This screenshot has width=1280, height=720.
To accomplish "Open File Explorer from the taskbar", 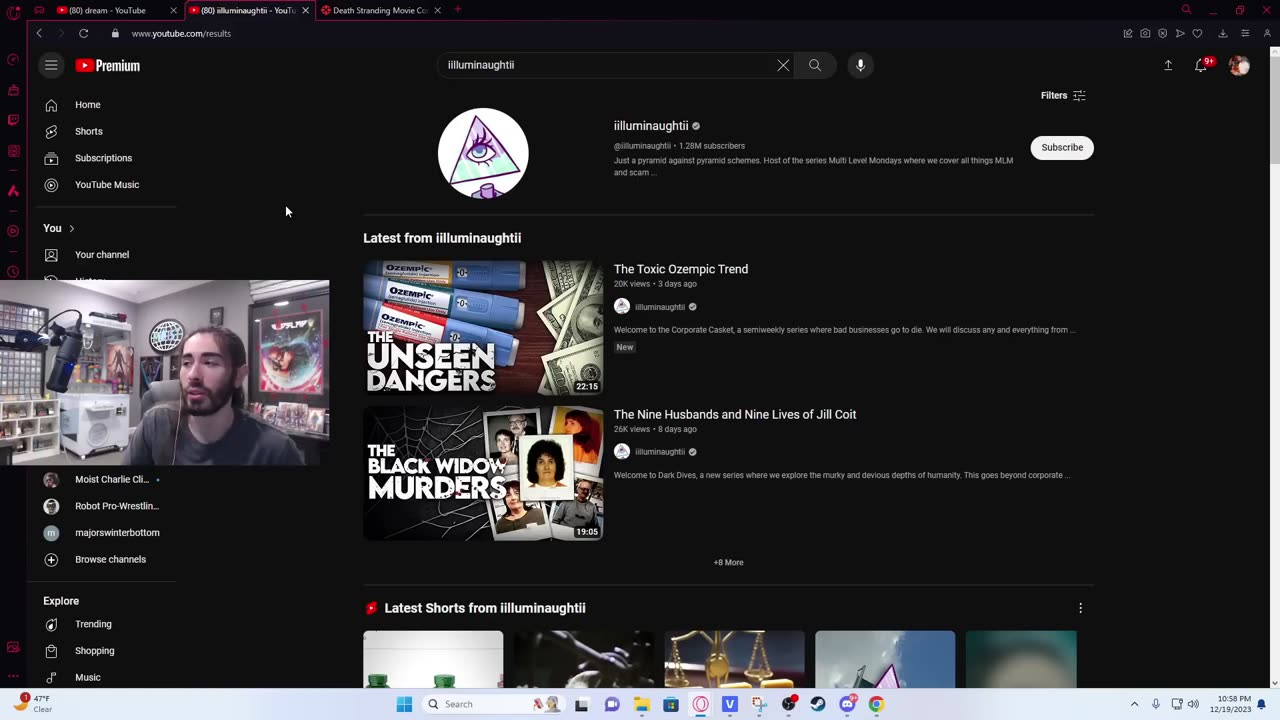I will click(x=642, y=704).
